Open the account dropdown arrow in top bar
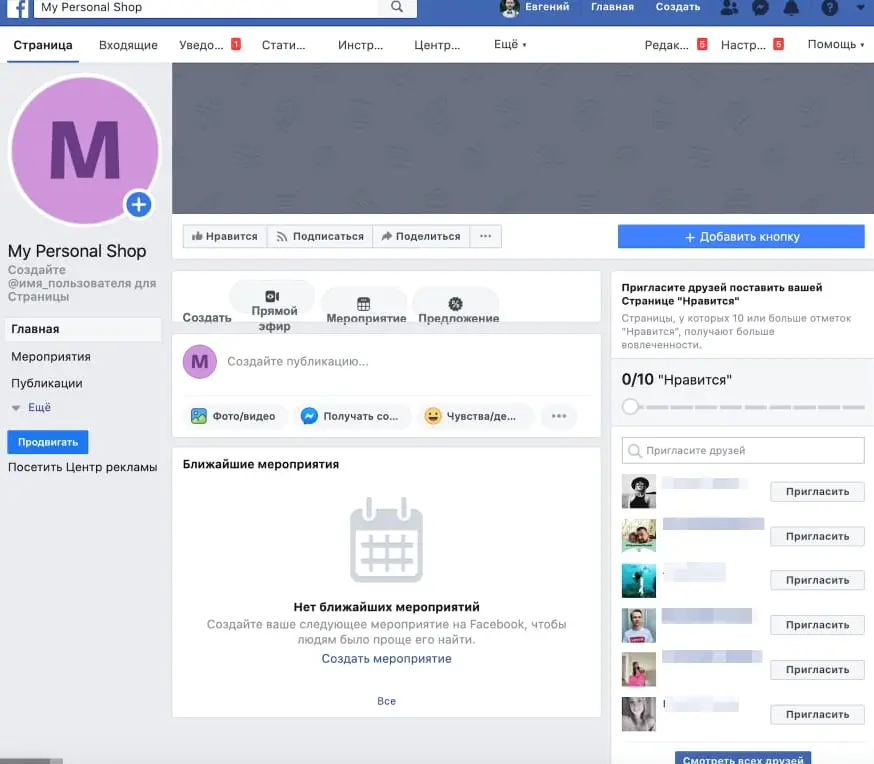 click(x=860, y=7)
